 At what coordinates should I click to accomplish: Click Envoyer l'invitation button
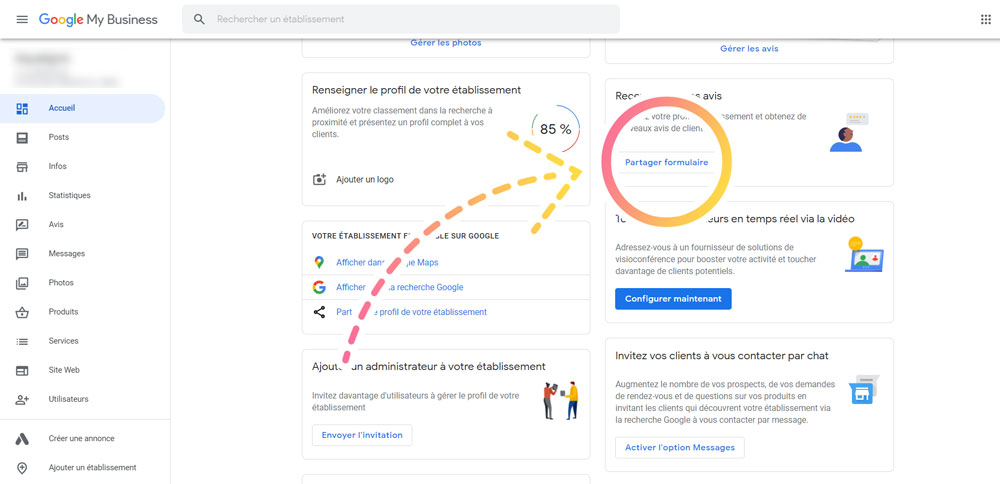pyautogui.click(x=362, y=436)
